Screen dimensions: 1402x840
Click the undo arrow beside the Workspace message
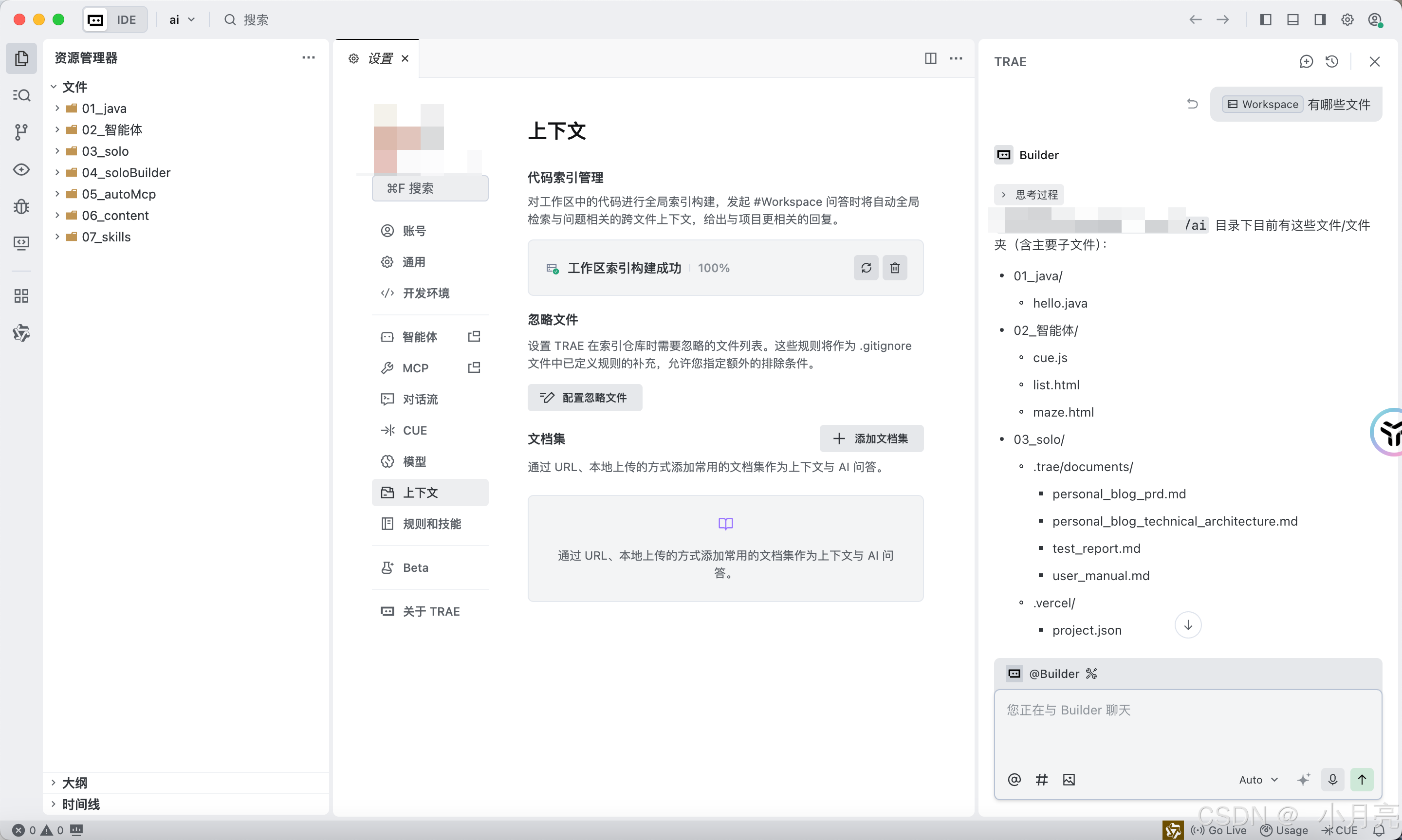pos(1193,104)
